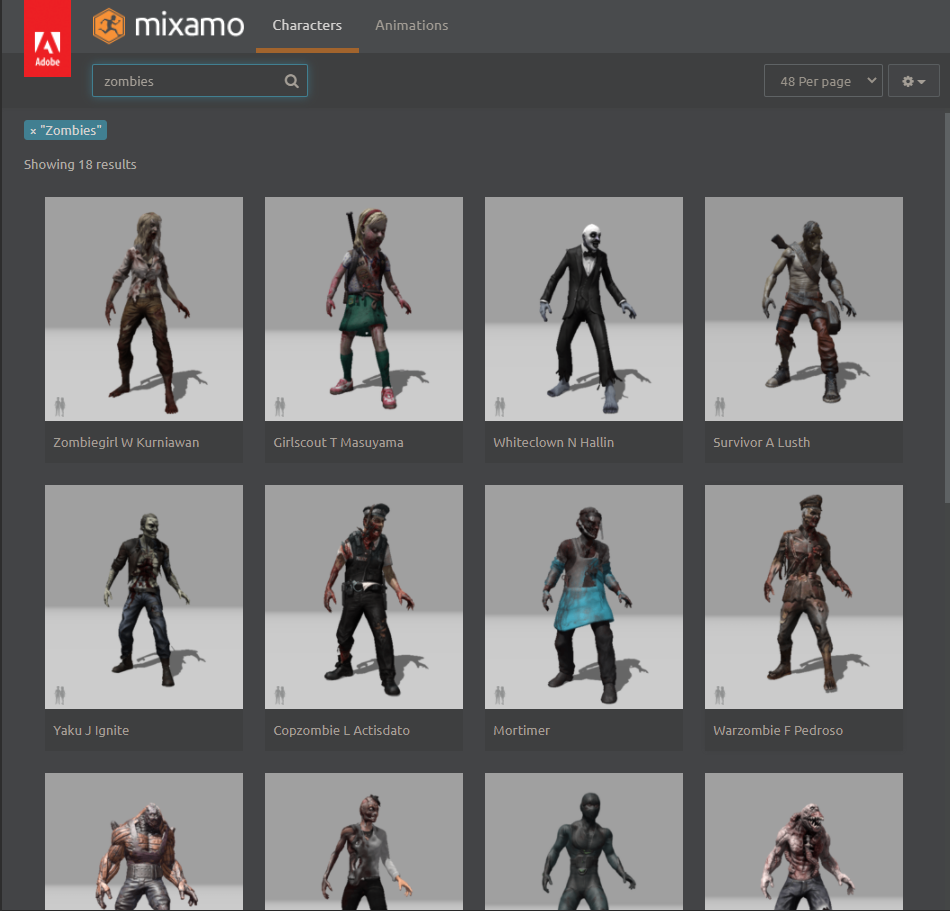Click the vertical page scrollbar

click(x=947, y=308)
